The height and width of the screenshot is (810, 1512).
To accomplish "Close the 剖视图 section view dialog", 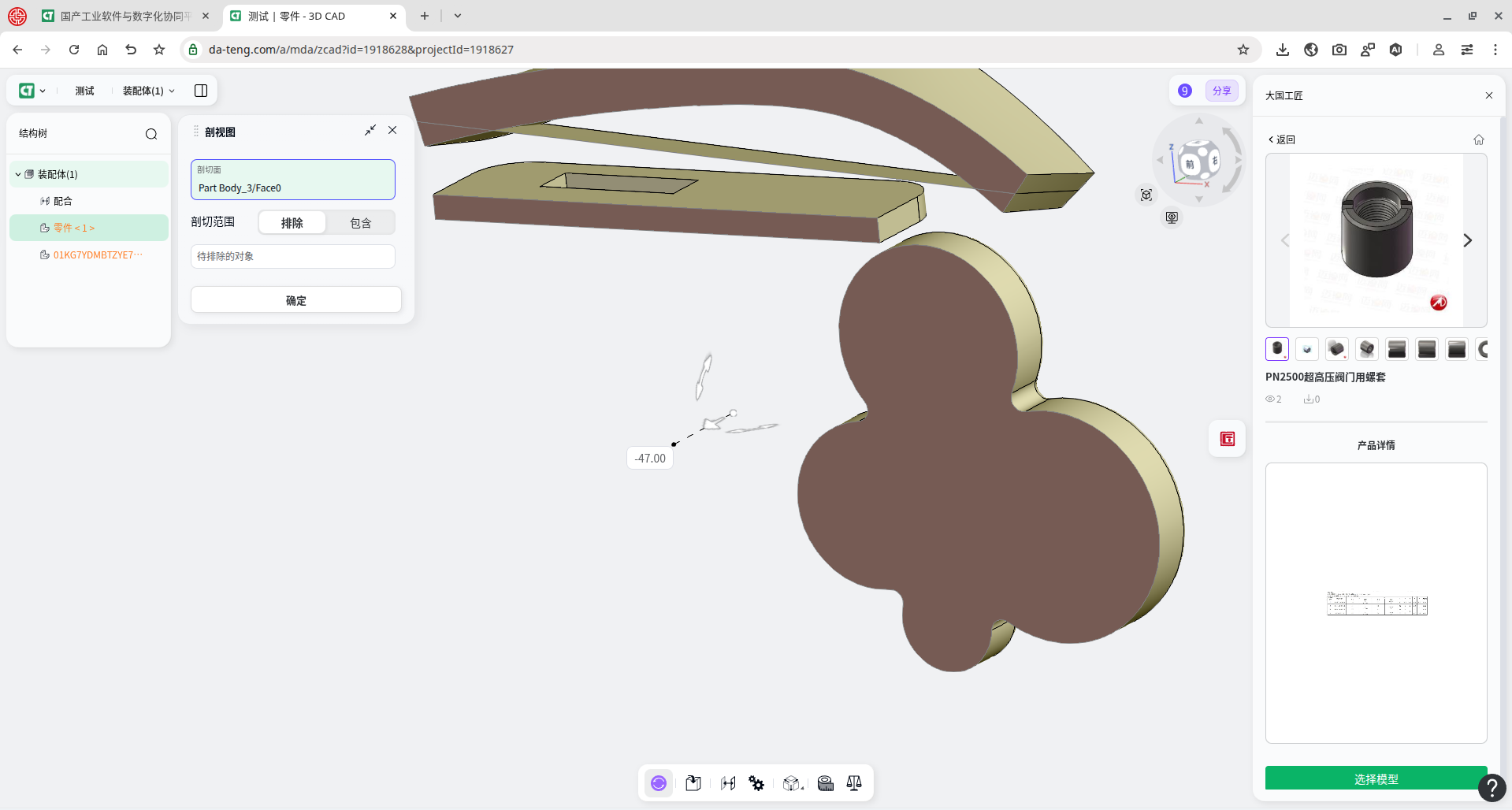I will [392, 130].
